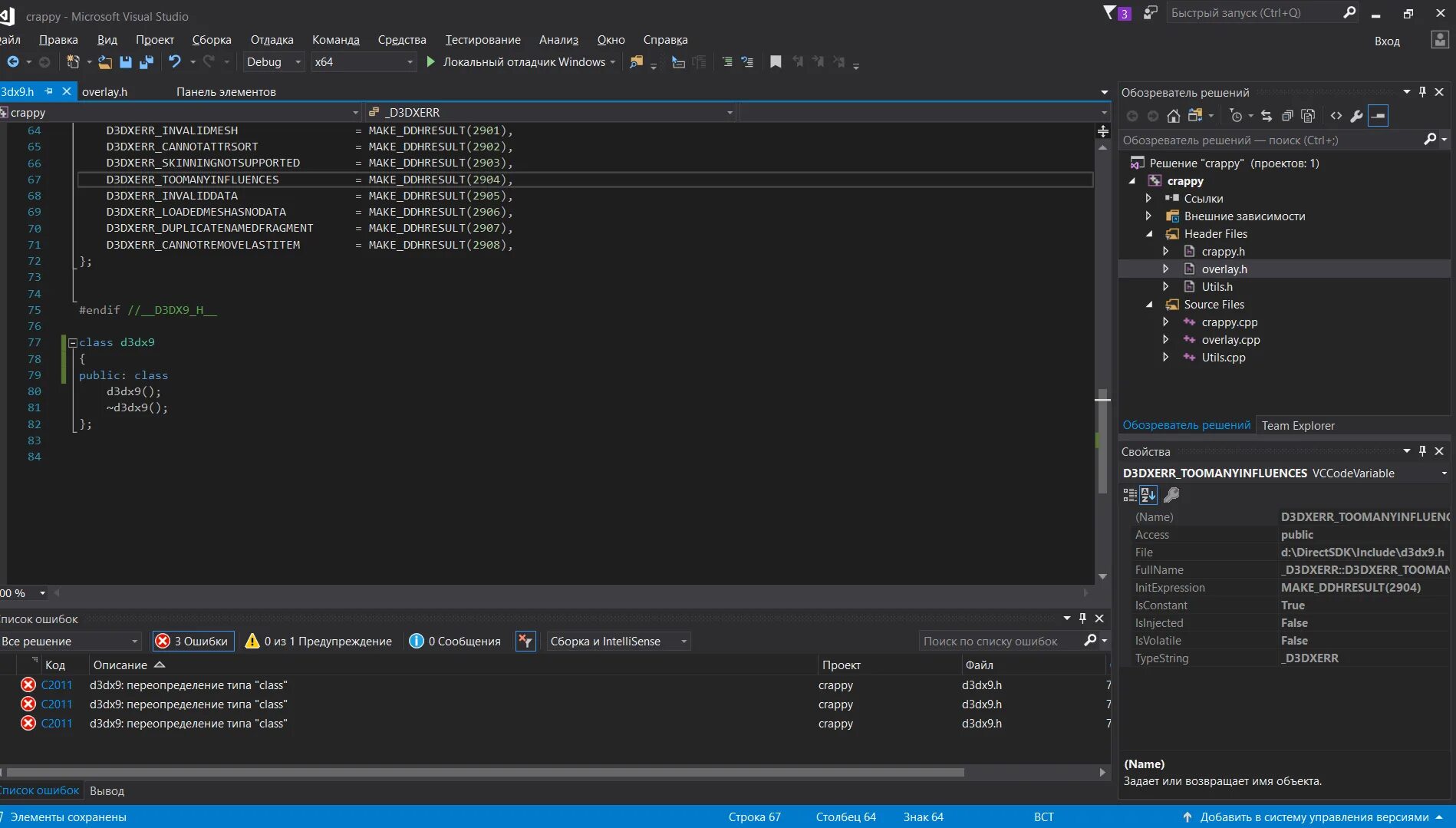Pin the d3dx9.h editor tab
This screenshot has height=828, width=1456.
coord(49,91)
